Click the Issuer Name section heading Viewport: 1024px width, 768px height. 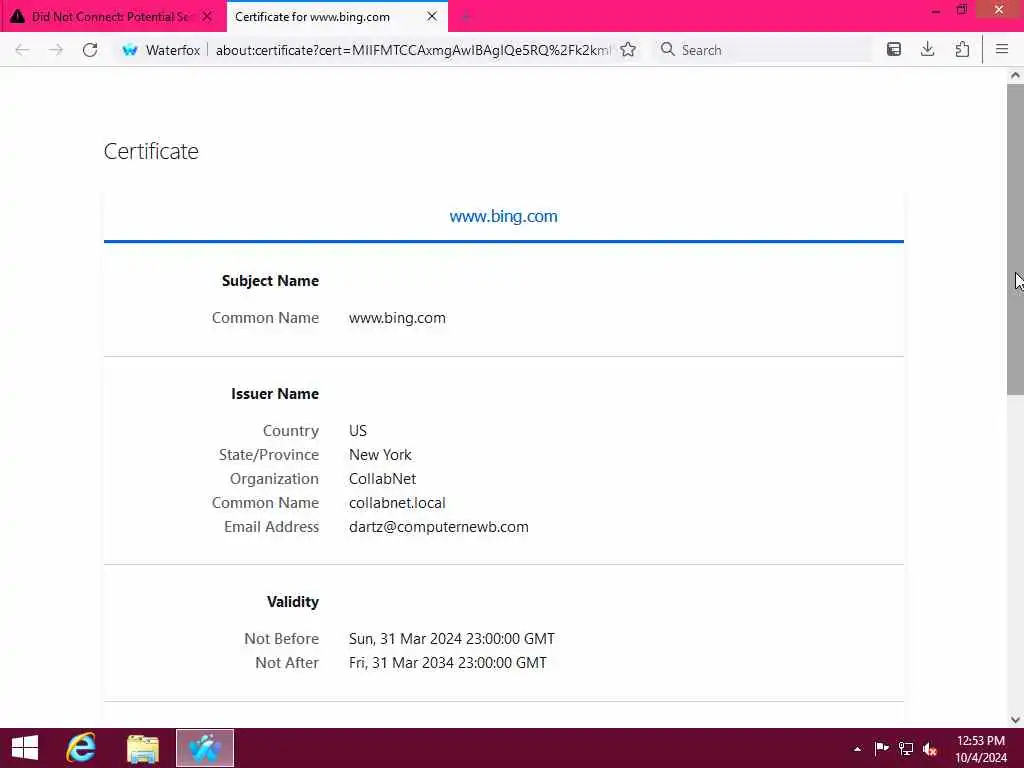275,394
